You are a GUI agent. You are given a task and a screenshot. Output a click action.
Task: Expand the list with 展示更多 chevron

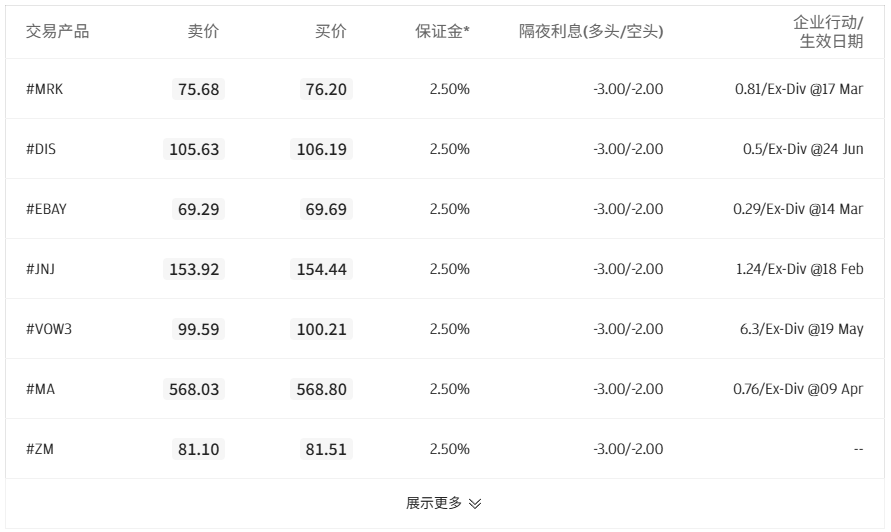click(444, 503)
